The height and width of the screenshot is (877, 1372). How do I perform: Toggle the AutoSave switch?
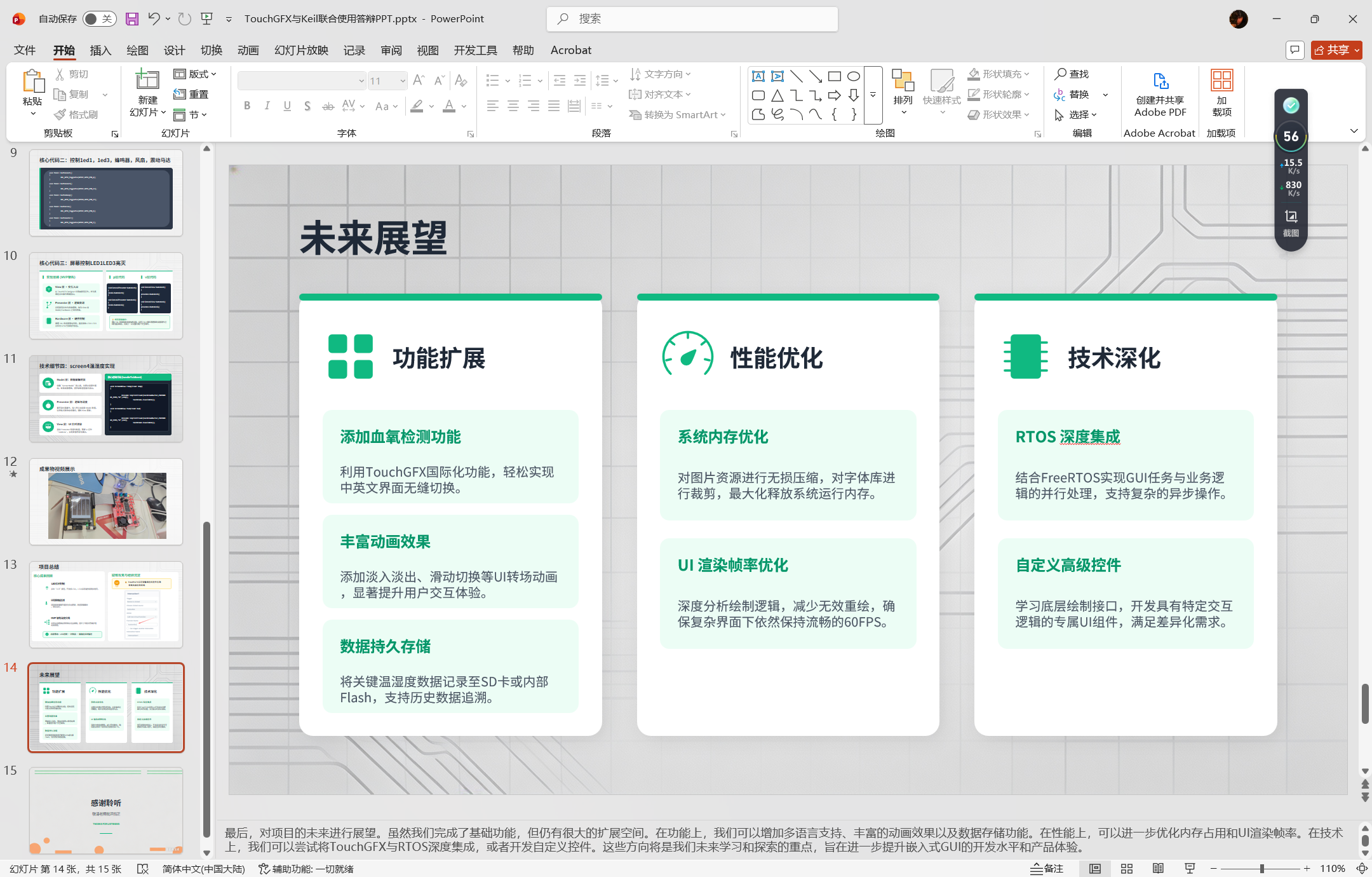pos(99,19)
